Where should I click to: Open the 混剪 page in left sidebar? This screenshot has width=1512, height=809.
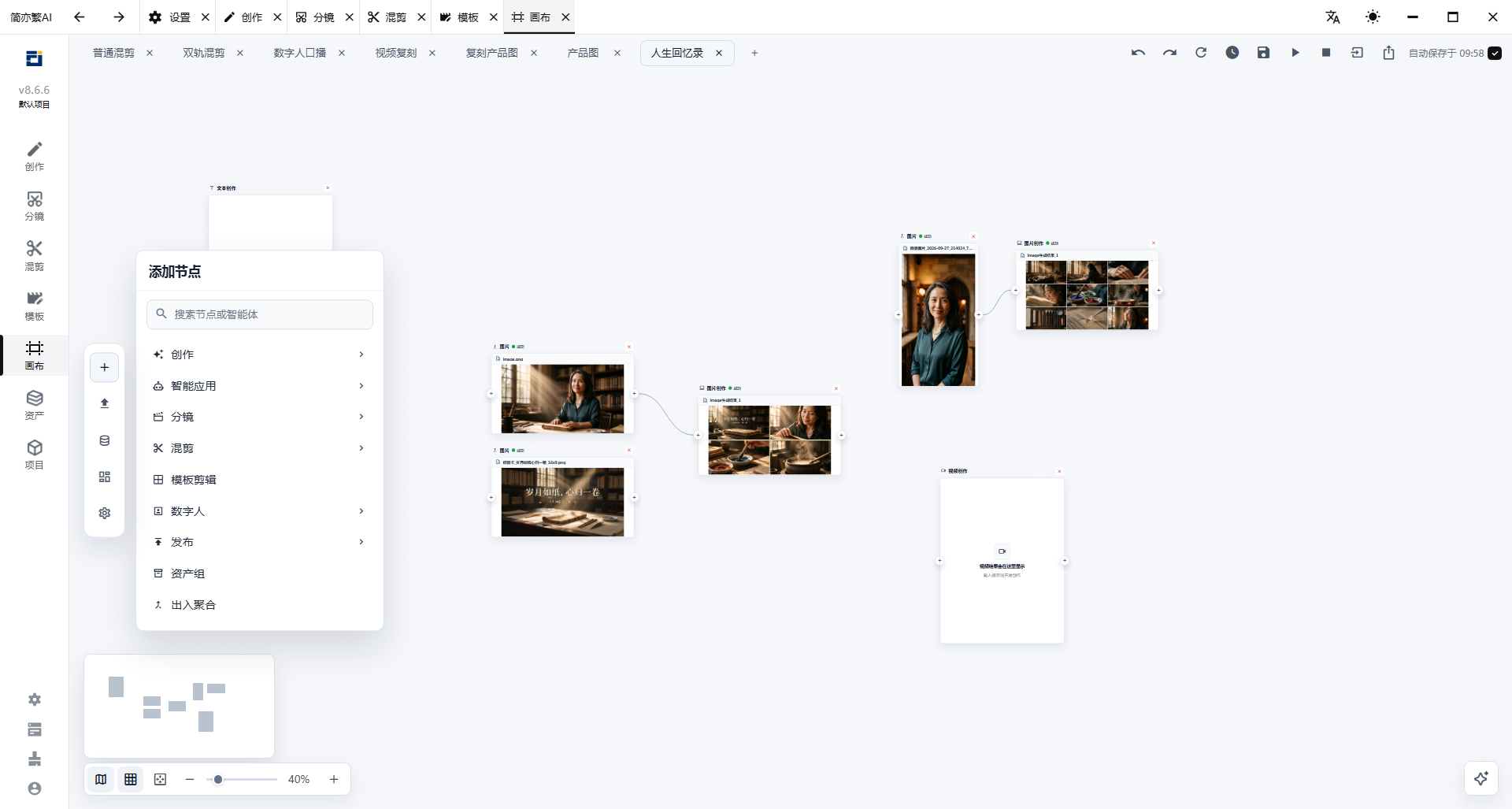35,256
